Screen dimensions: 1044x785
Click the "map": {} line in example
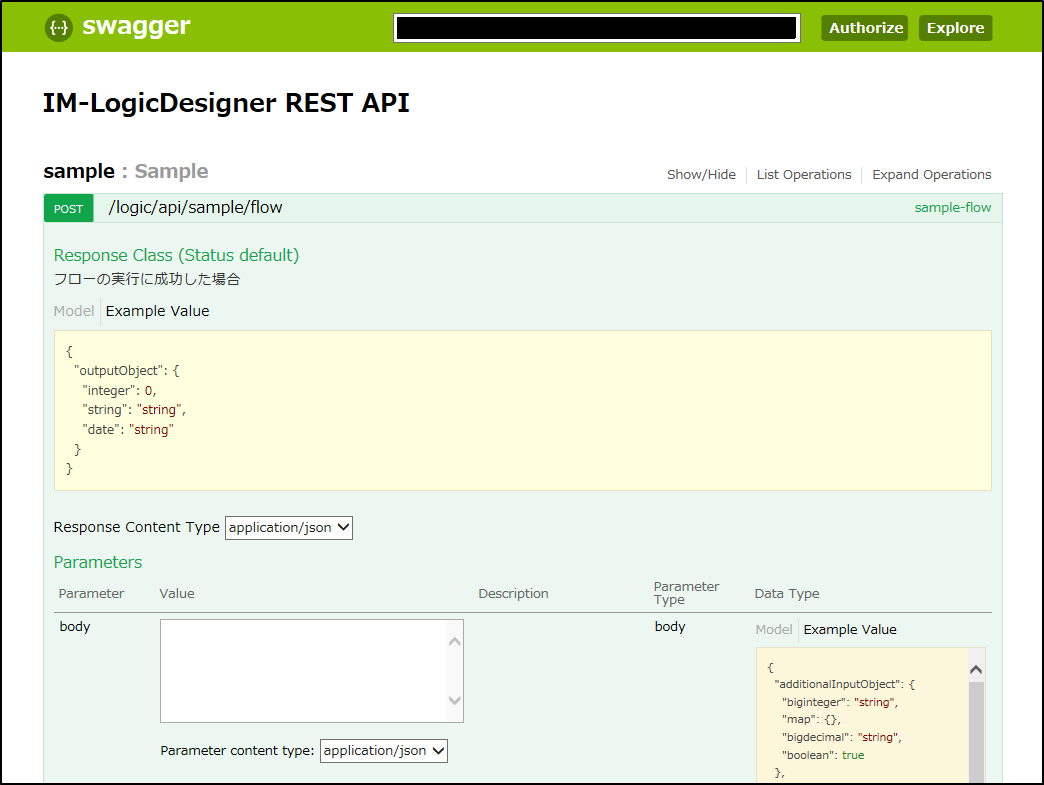pyautogui.click(x=811, y=719)
